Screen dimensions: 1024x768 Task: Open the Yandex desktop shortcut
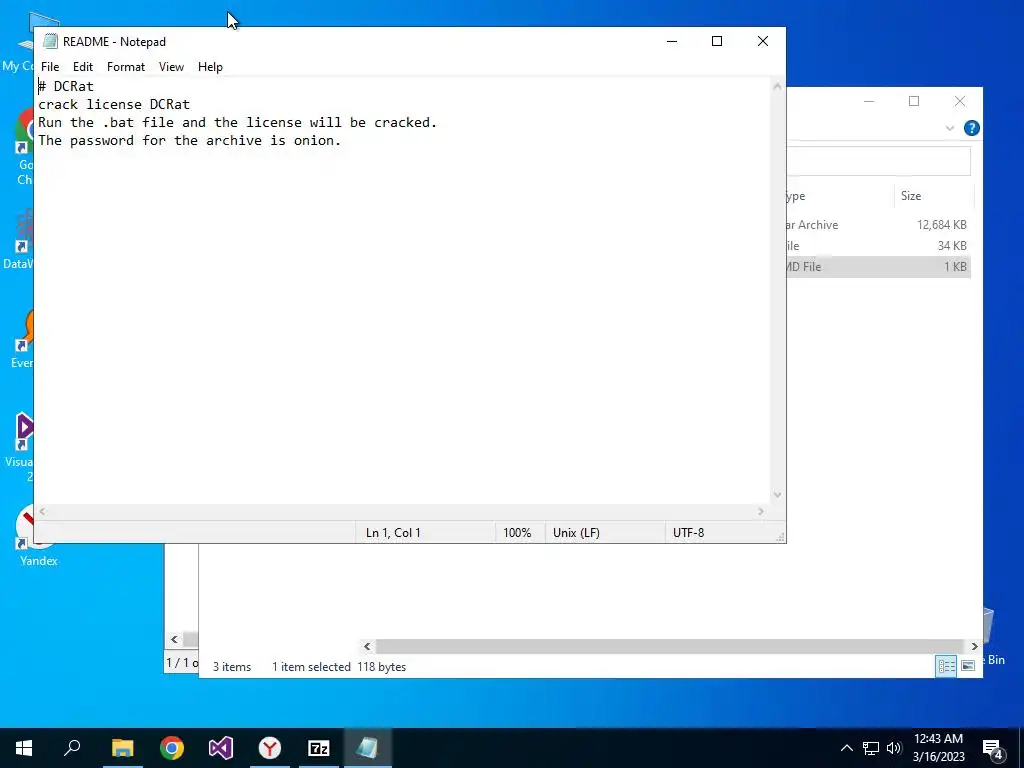click(x=37, y=536)
